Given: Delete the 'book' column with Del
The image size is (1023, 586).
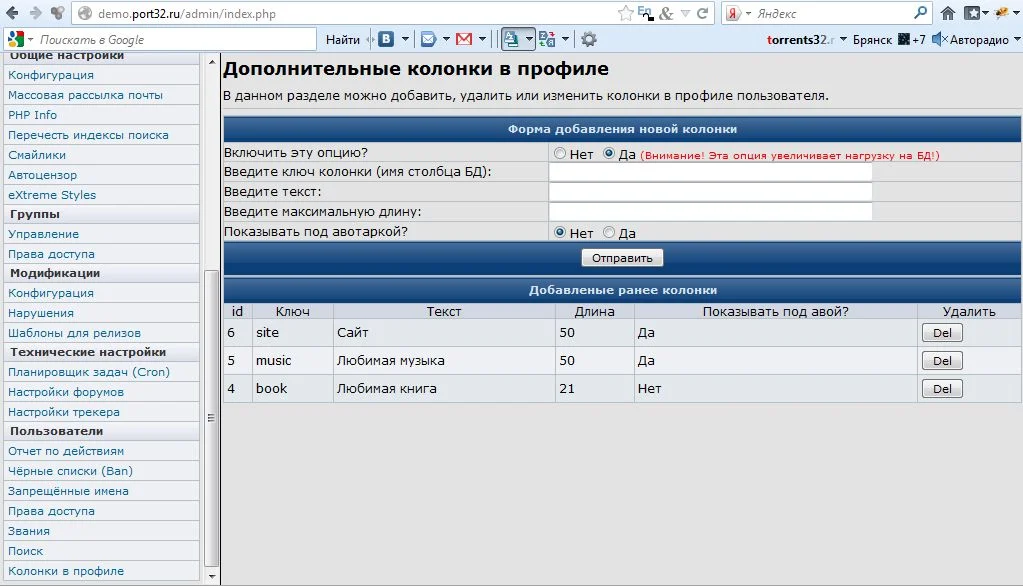Looking at the screenshot, I should (x=942, y=389).
